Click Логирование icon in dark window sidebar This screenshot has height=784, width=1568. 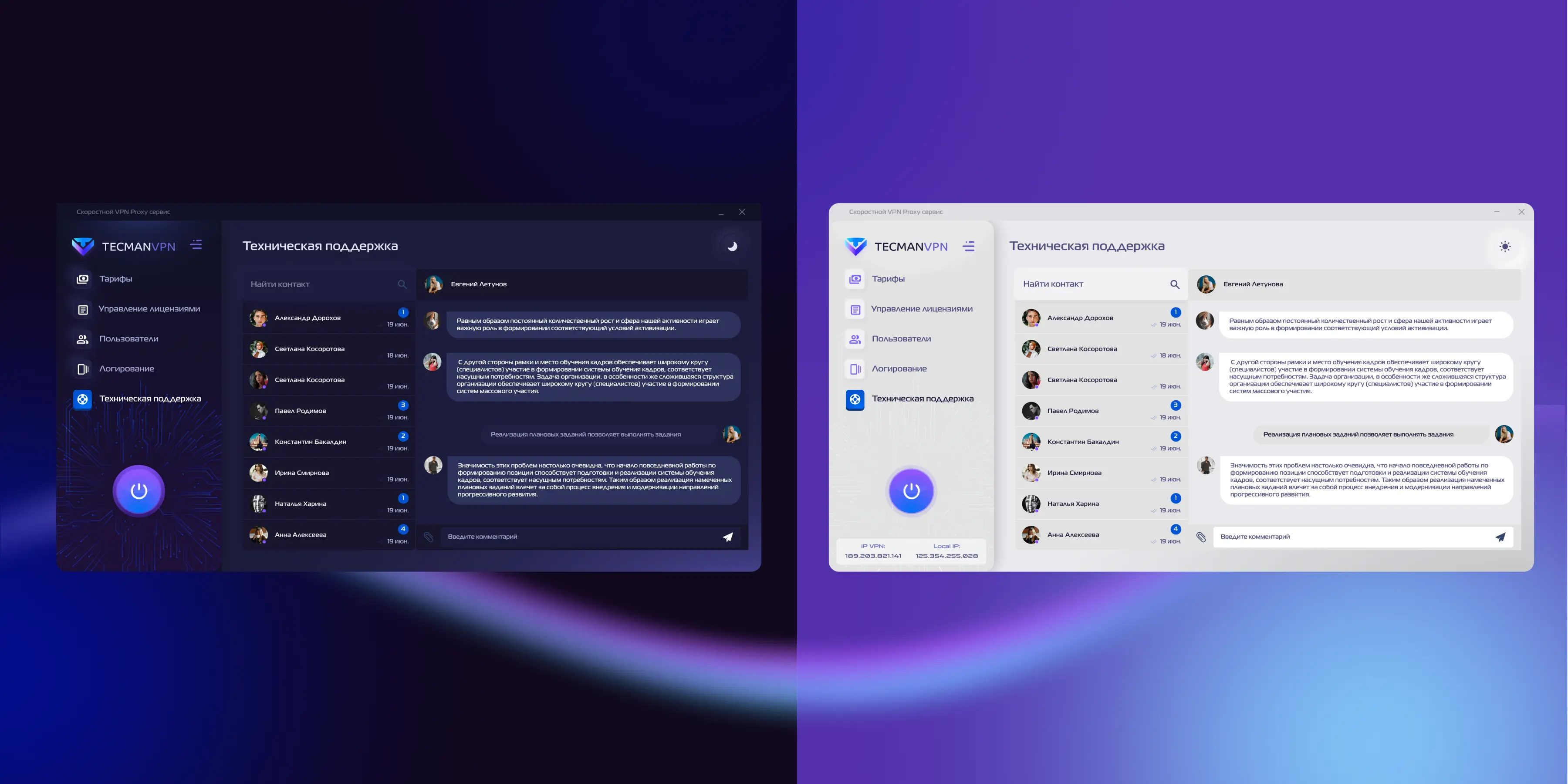[x=83, y=369]
